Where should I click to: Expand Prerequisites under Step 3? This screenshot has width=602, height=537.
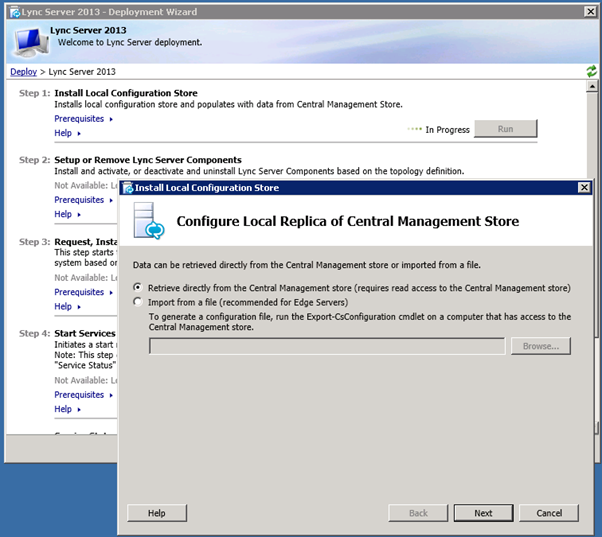pyautogui.click(x=83, y=292)
